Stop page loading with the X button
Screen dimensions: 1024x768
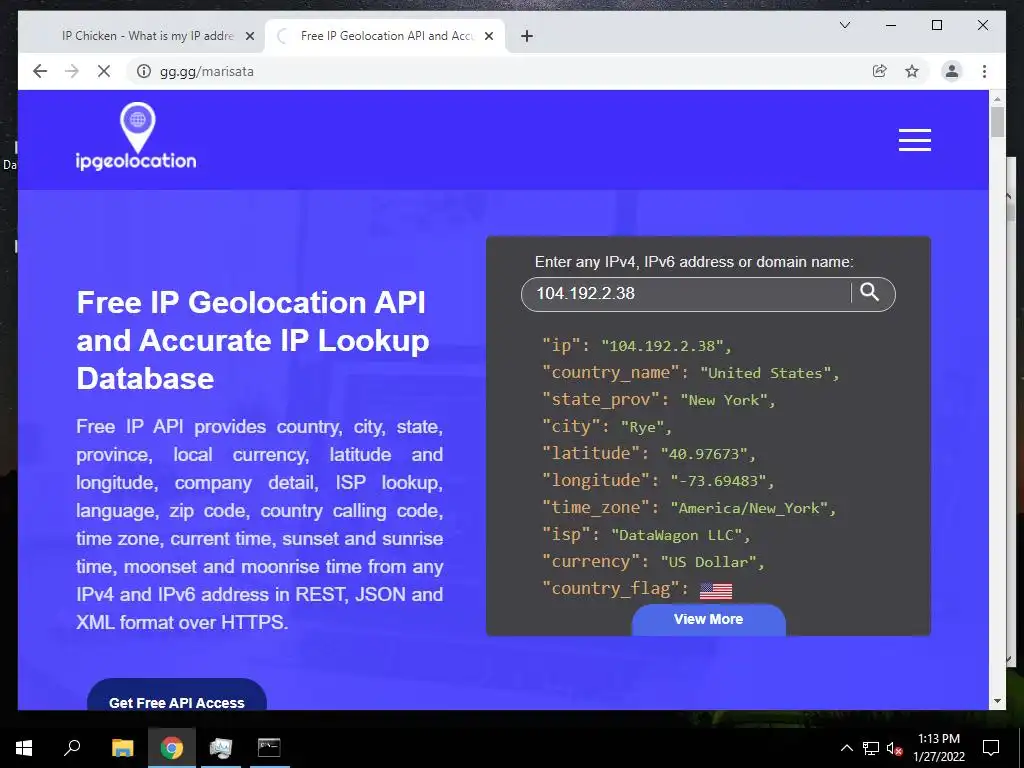104,71
